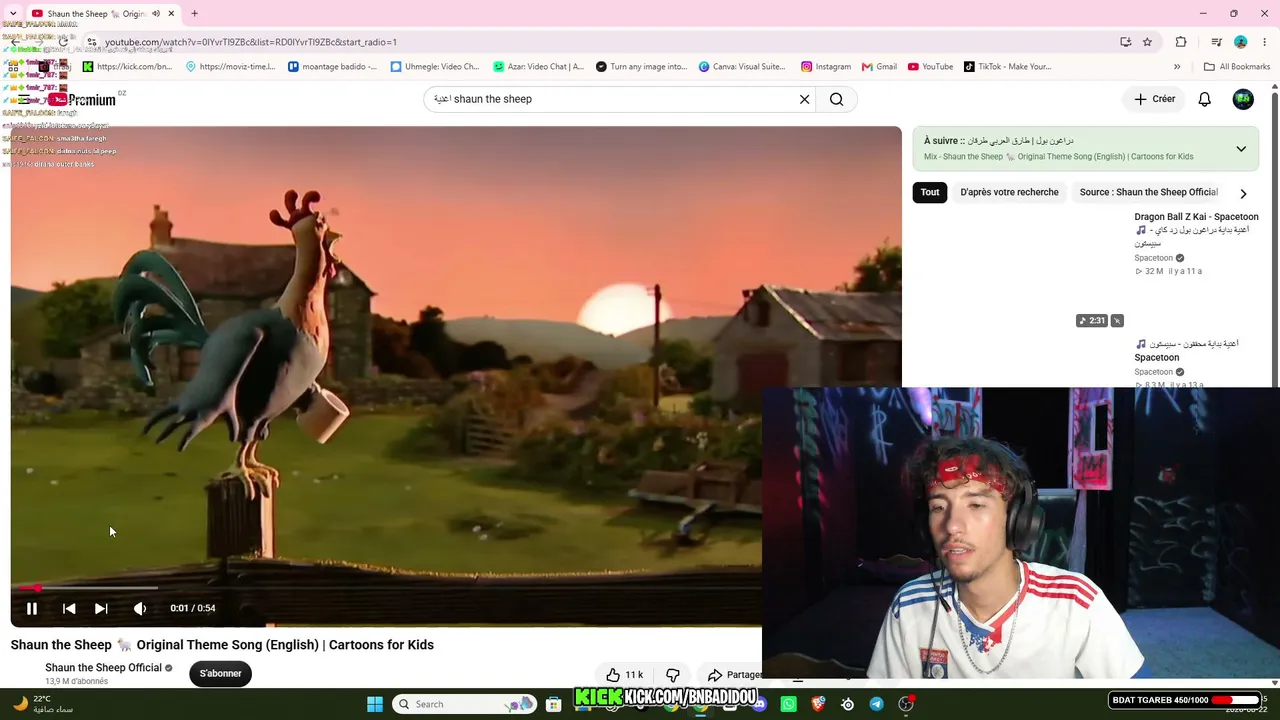This screenshot has height=720, width=1280.
Task: Bookmark this page with the star icon
Action: coord(1147,42)
